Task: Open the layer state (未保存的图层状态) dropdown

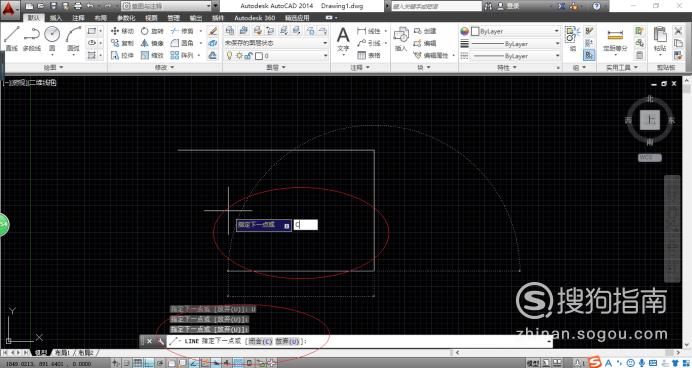Action: pyautogui.click(x=276, y=43)
